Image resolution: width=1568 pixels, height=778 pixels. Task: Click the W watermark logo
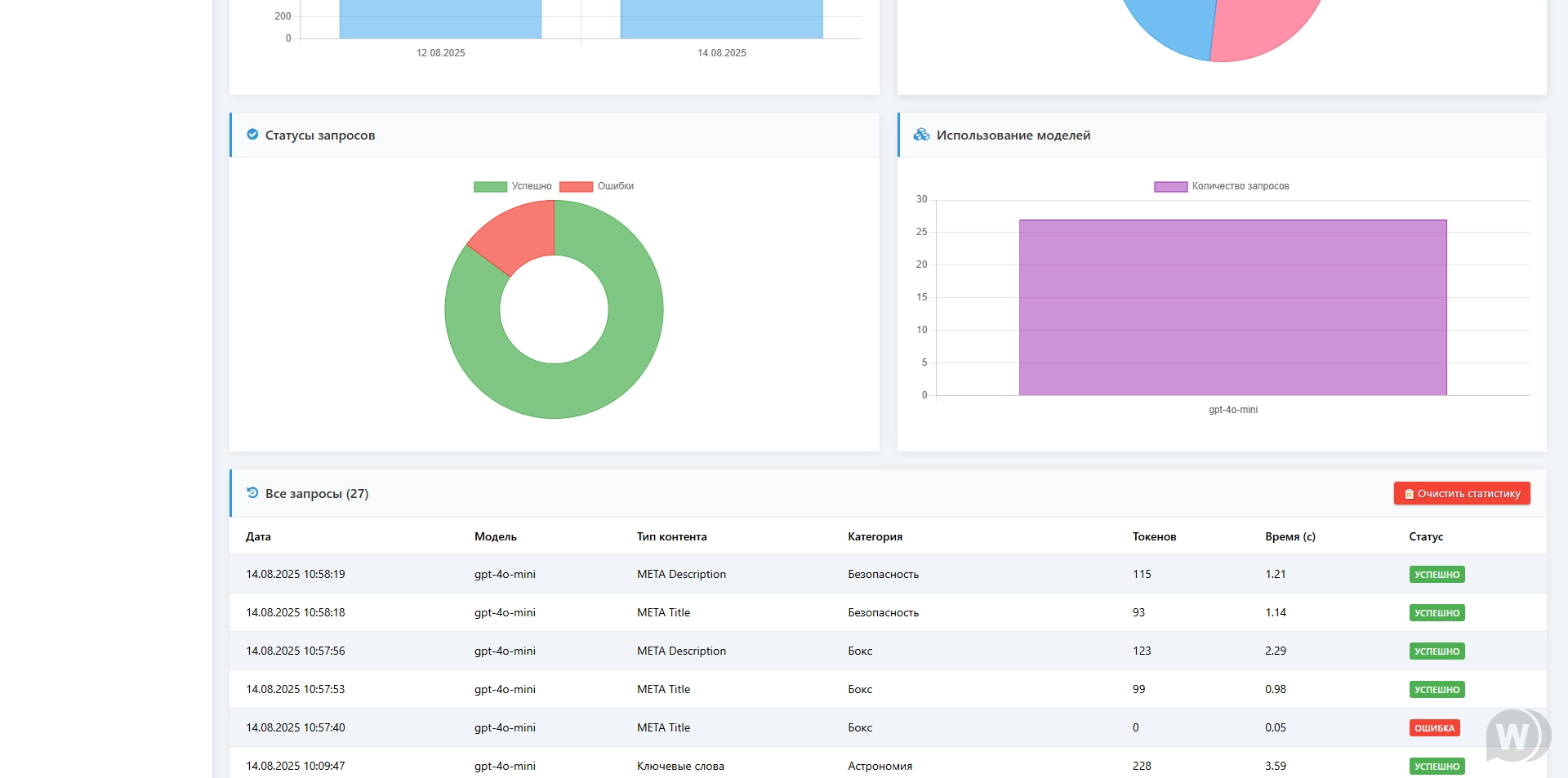(1517, 736)
